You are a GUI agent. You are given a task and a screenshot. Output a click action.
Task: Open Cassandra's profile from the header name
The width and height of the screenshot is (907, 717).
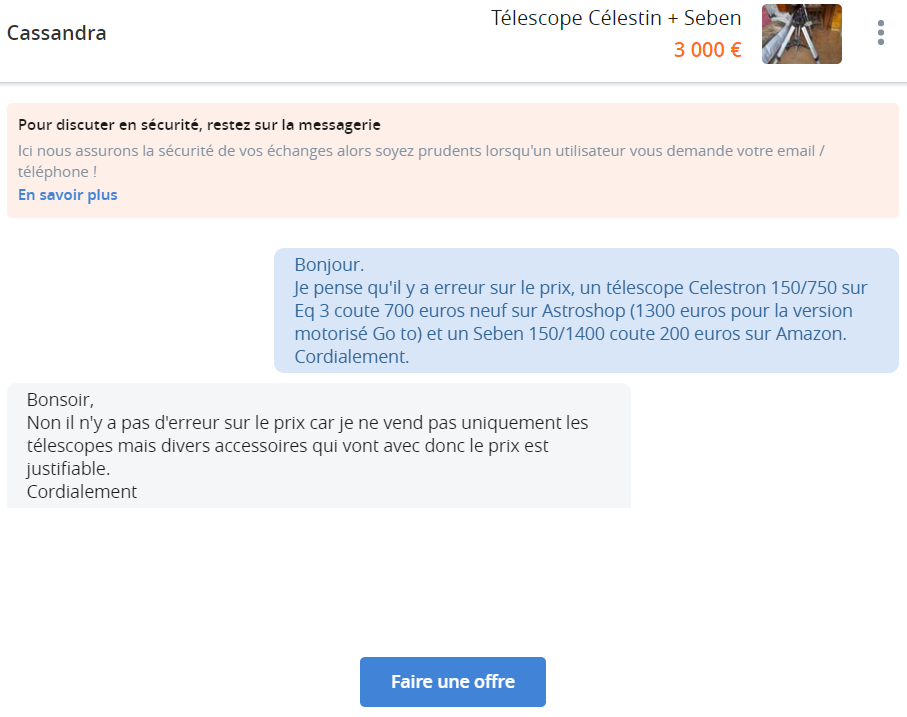pos(57,33)
